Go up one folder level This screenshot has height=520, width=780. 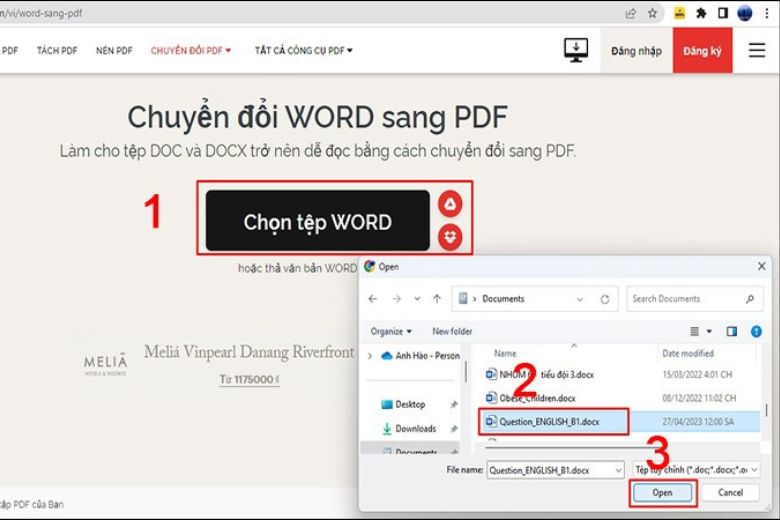[437, 299]
